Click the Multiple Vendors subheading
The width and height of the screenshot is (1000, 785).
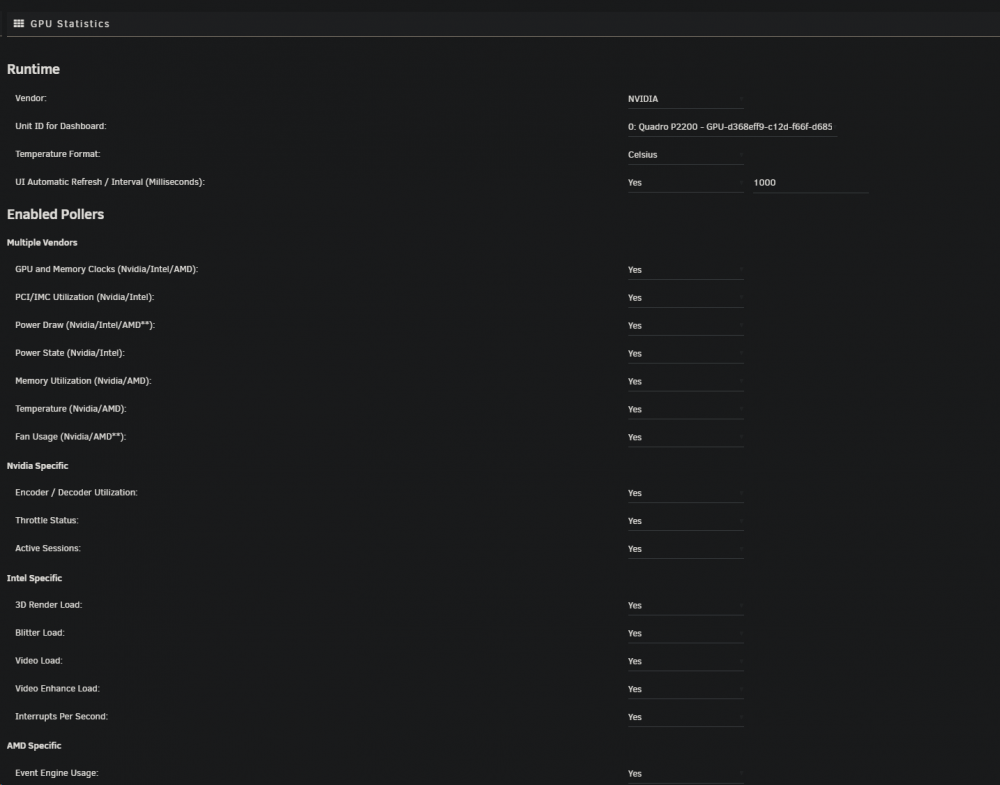[x=42, y=242]
